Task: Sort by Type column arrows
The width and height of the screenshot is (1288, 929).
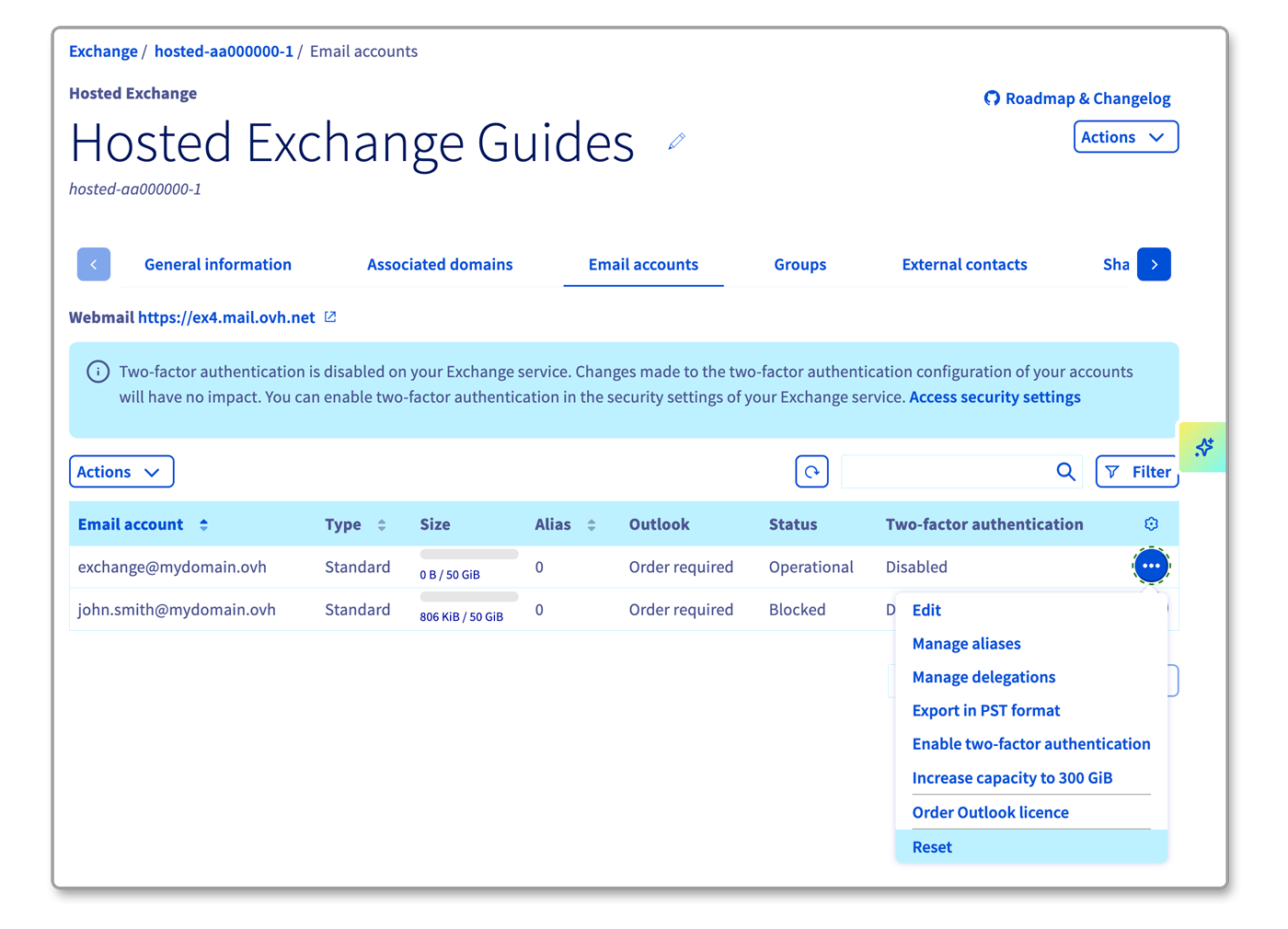Action: pos(381,524)
